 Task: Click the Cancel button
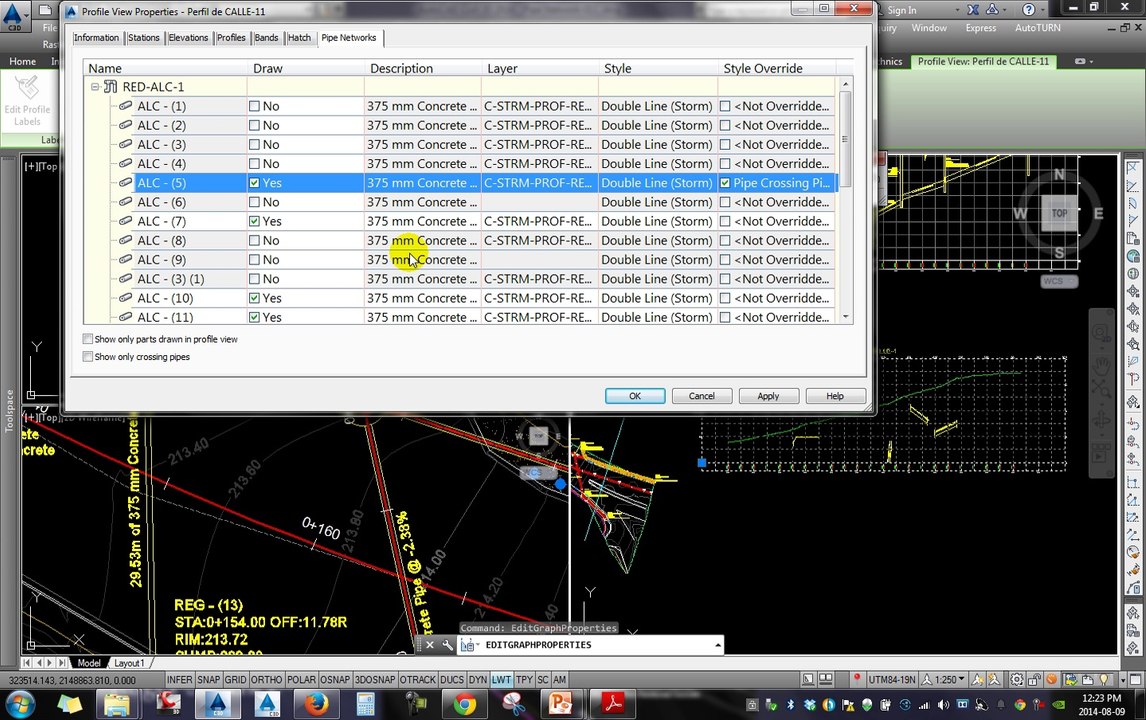point(702,396)
